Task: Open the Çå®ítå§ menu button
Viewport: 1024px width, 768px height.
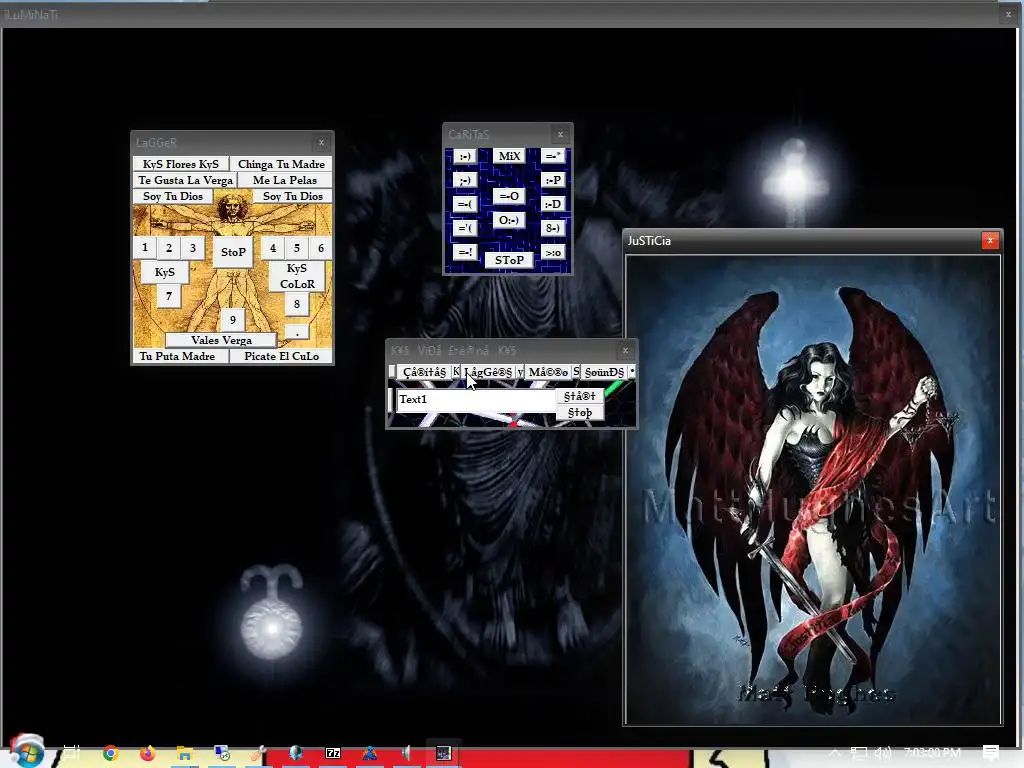Action: tap(424, 372)
